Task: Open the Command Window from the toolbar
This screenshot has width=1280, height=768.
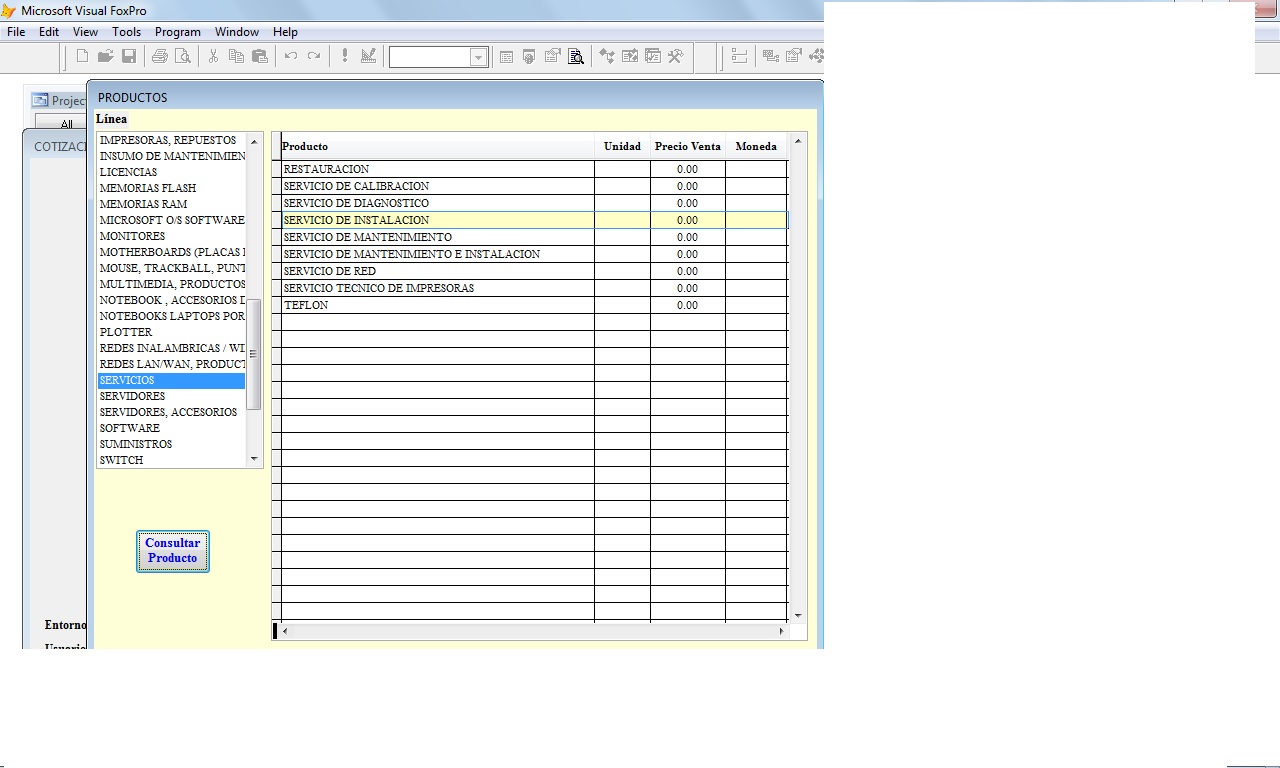Action: pos(506,56)
